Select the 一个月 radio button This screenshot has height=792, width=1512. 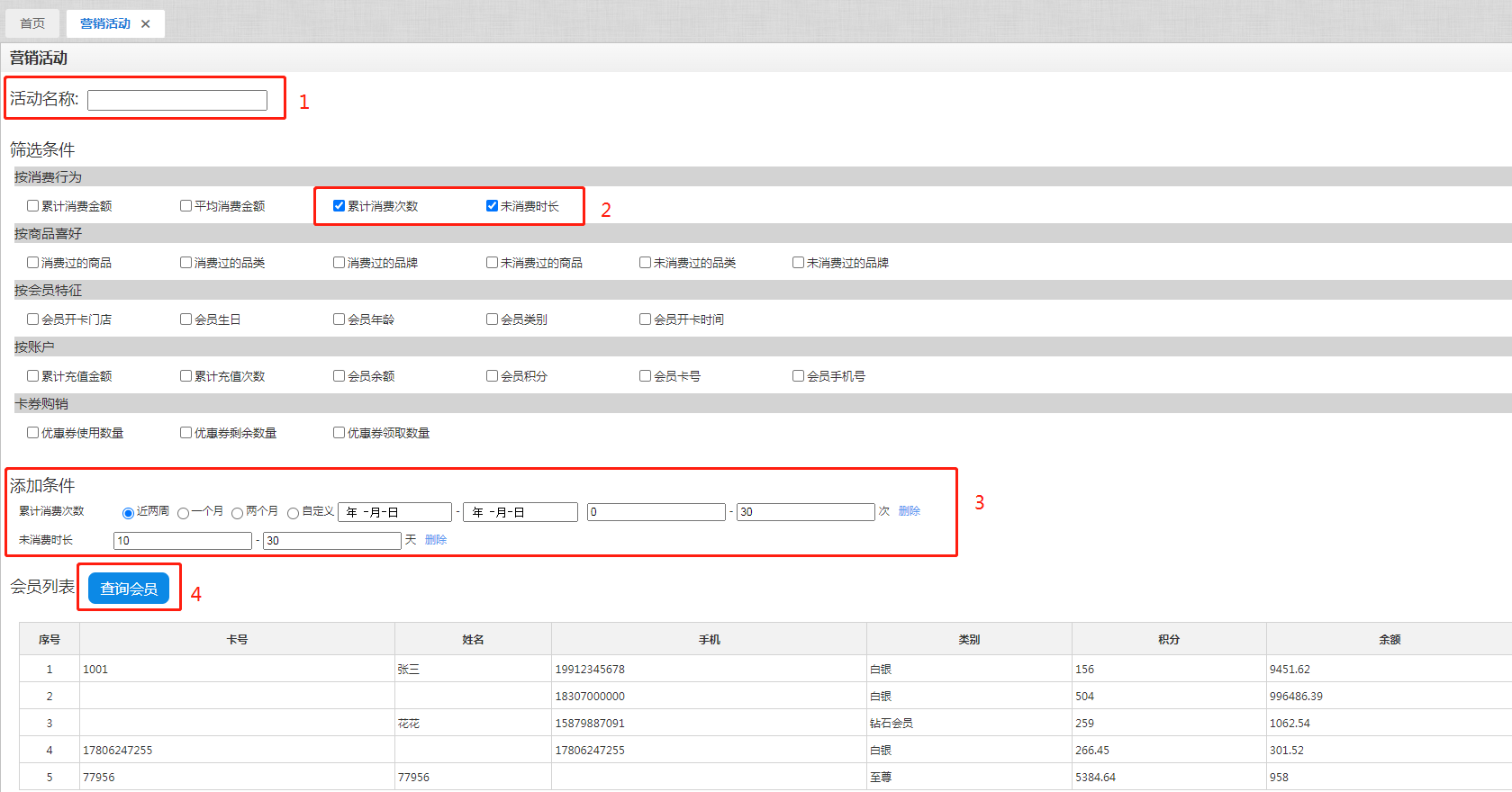click(184, 513)
